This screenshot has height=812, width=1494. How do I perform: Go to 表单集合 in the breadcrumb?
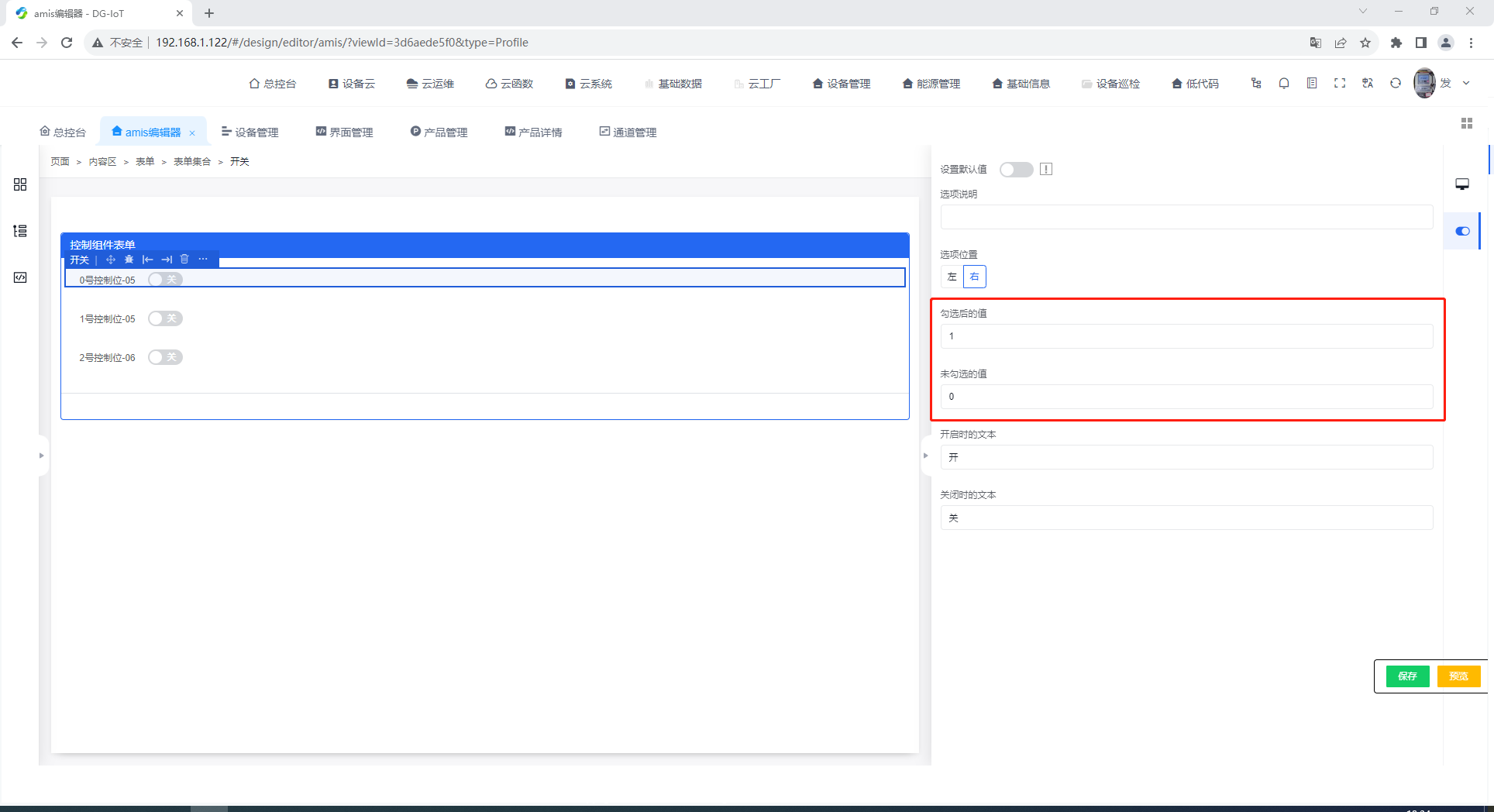pyautogui.click(x=192, y=162)
